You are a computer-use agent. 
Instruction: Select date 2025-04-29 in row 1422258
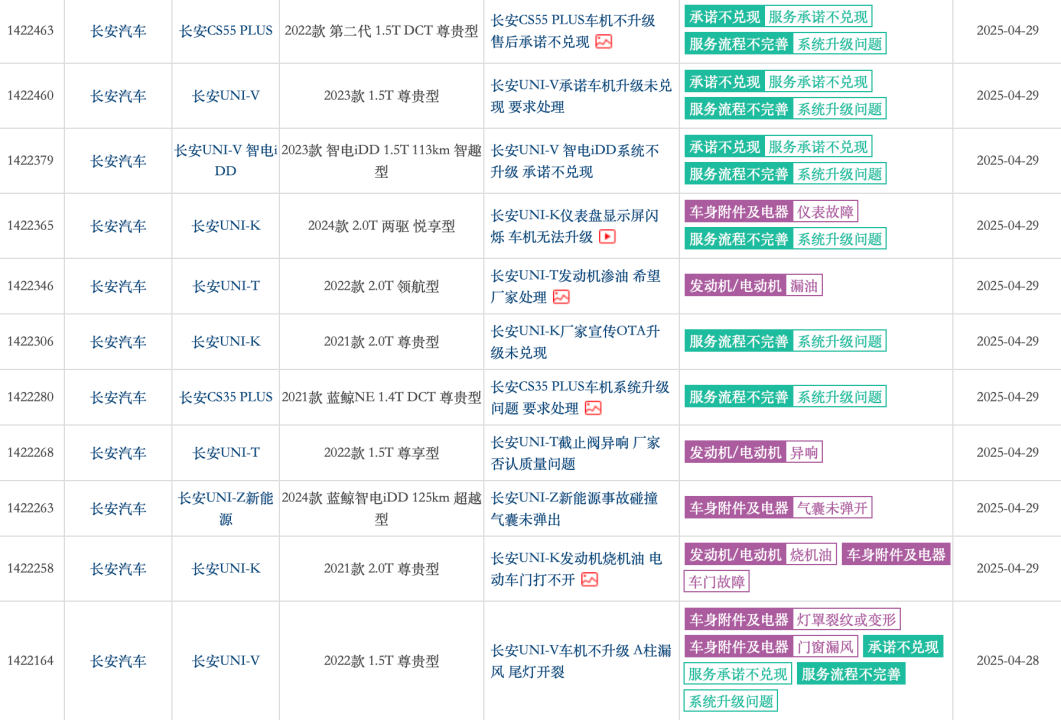tap(1008, 569)
